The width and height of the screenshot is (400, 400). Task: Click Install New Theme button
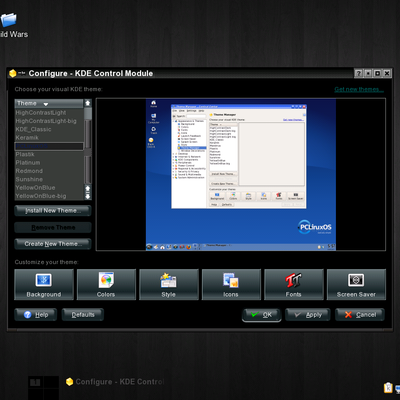click(53, 211)
